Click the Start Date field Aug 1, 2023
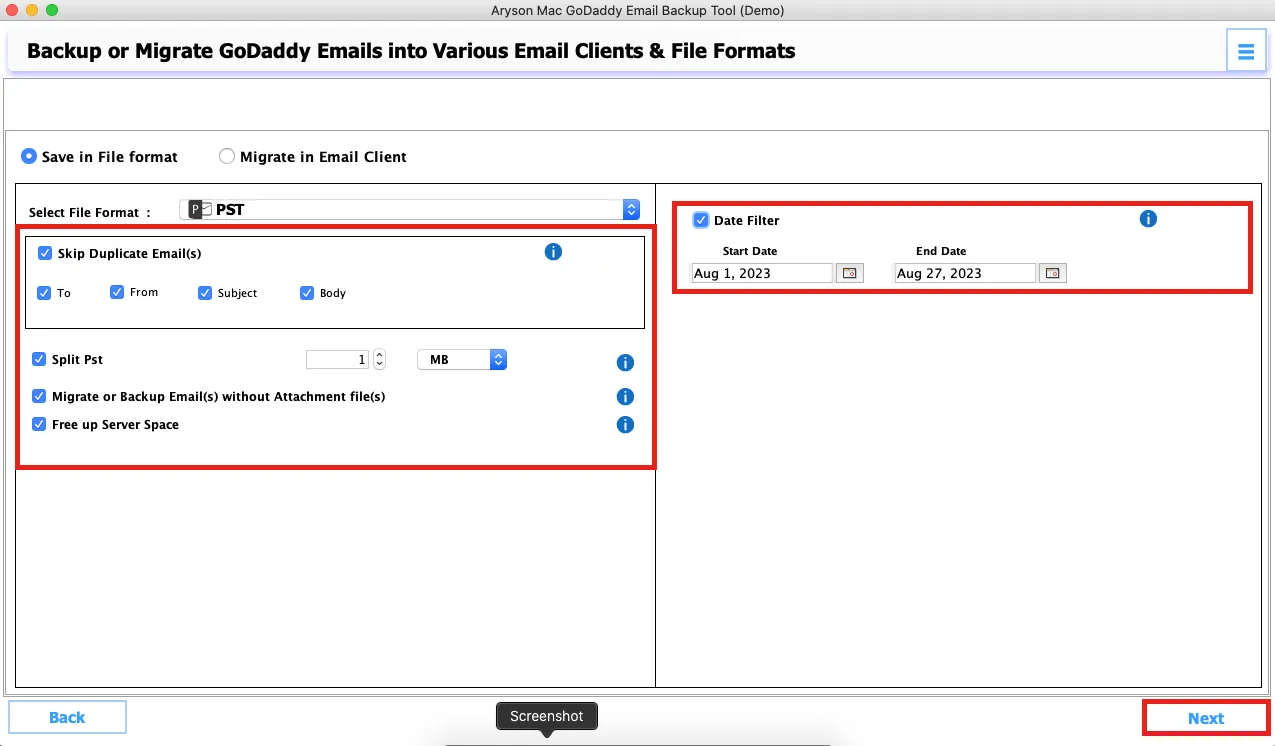This screenshot has height=746, width=1275. [762, 273]
